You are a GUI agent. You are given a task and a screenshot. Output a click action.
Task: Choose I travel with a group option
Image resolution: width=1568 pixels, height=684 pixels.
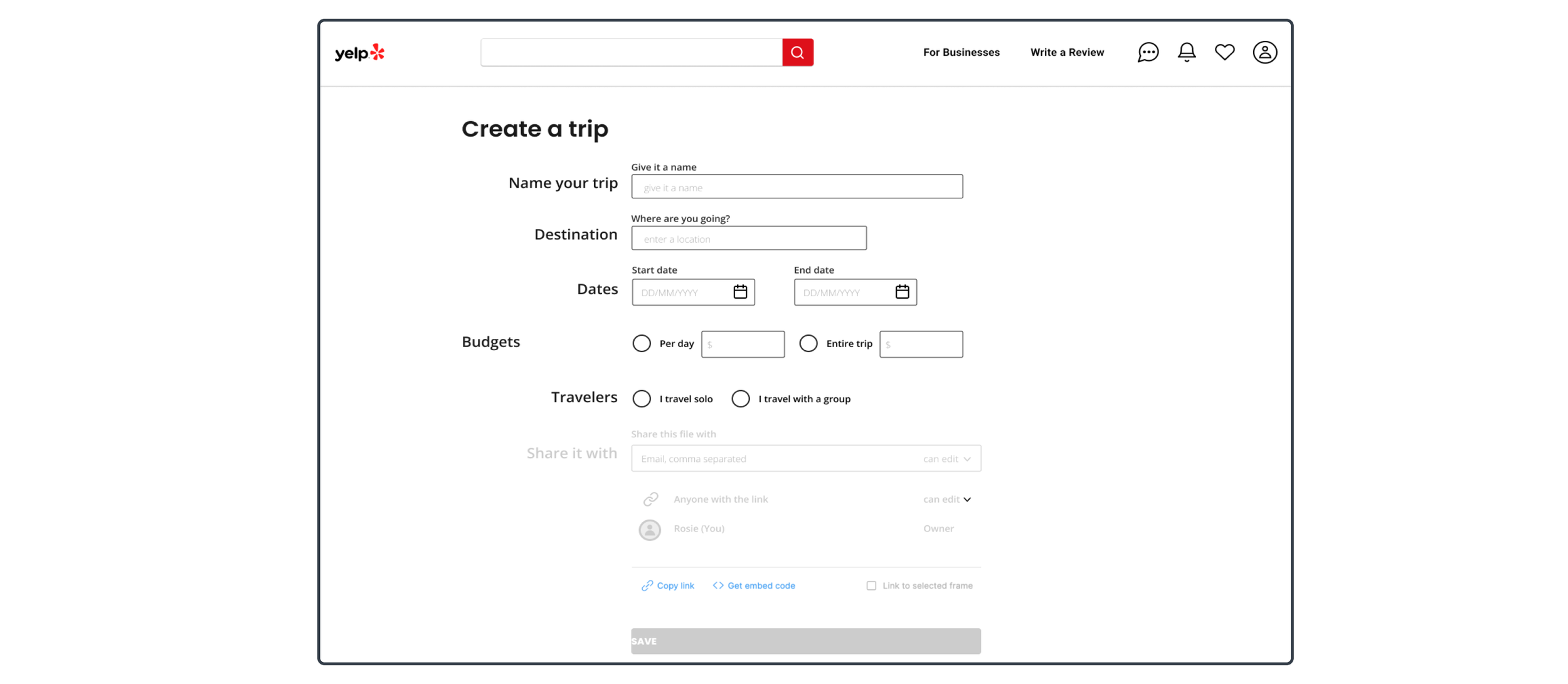(x=741, y=398)
